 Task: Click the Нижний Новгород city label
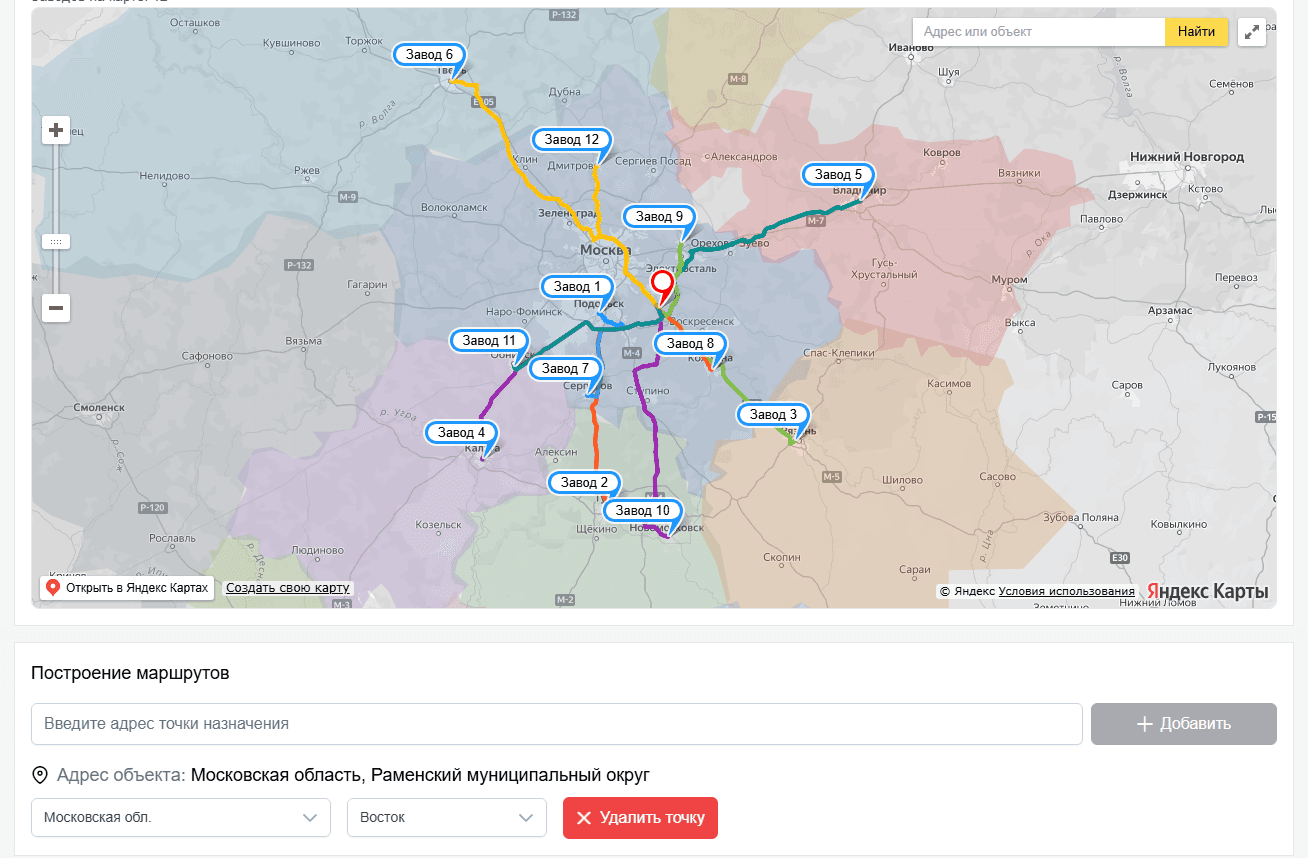click(x=1187, y=157)
